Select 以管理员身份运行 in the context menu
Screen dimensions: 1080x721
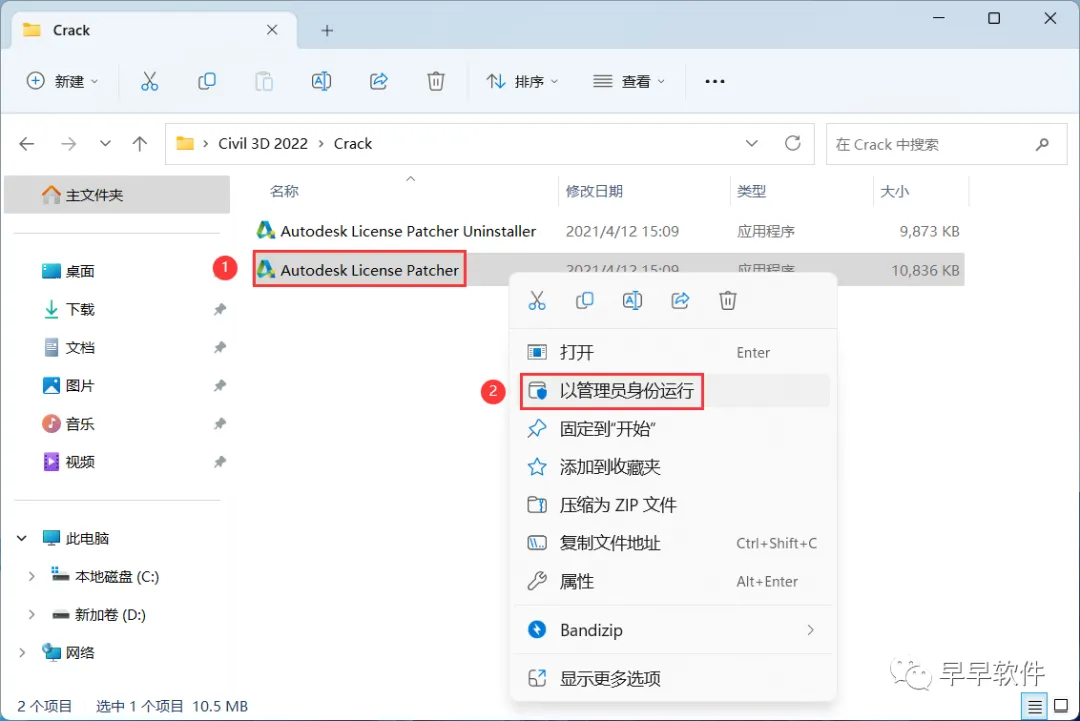(x=673, y=391)
